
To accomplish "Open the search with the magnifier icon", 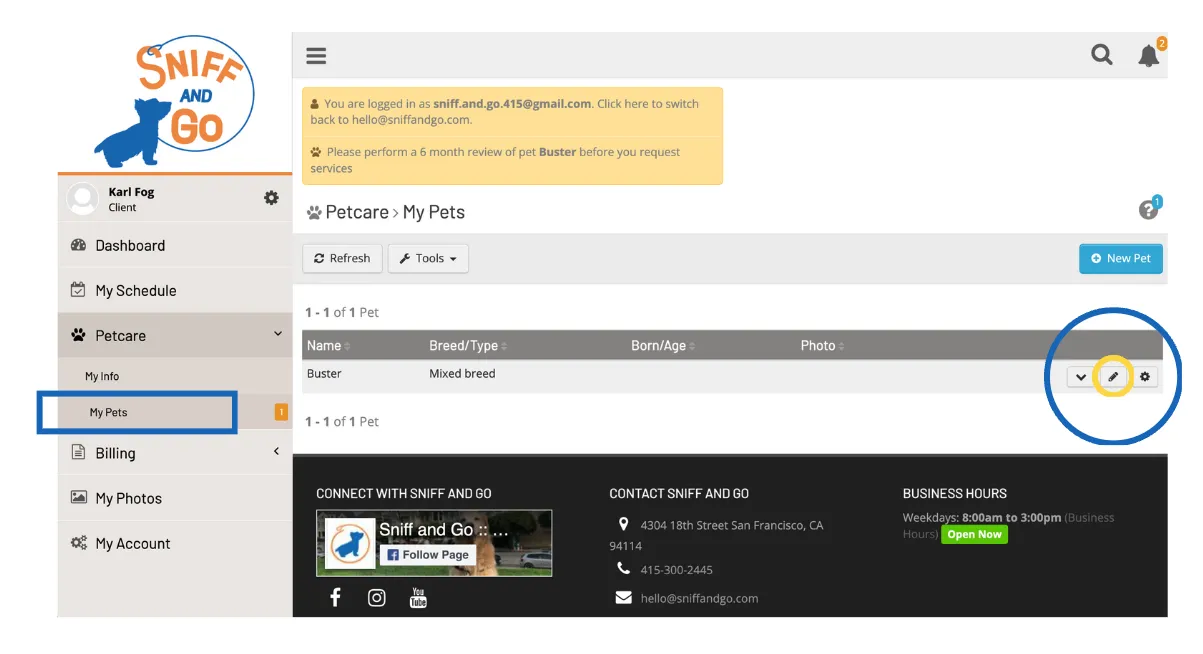I will tap(1101, 55).
